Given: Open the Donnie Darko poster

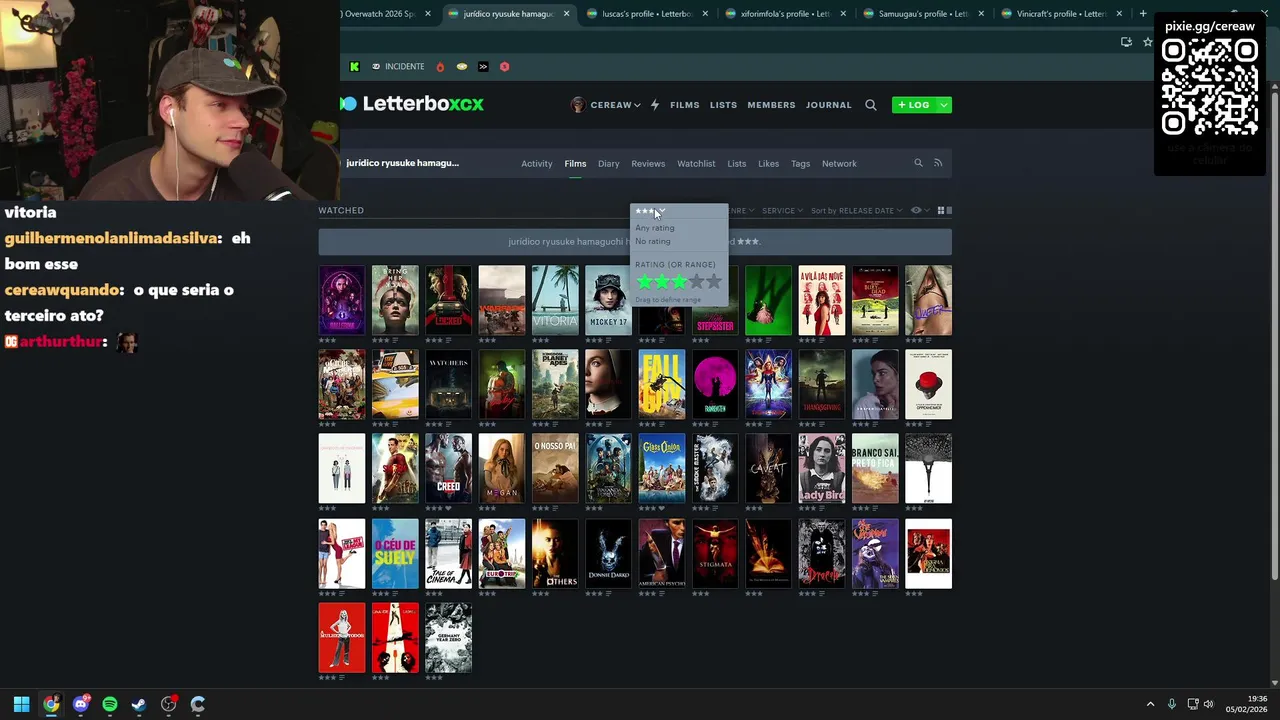Looking at the screenshot, I should coord(608,553).
